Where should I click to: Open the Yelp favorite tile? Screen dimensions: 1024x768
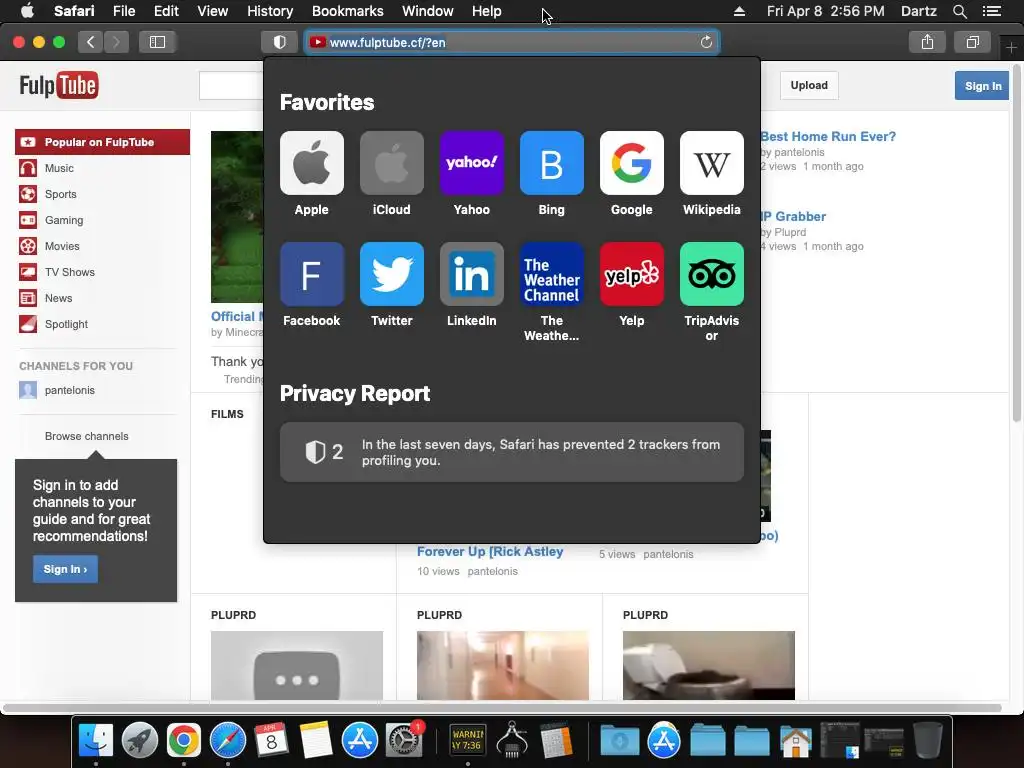[632, 274]
